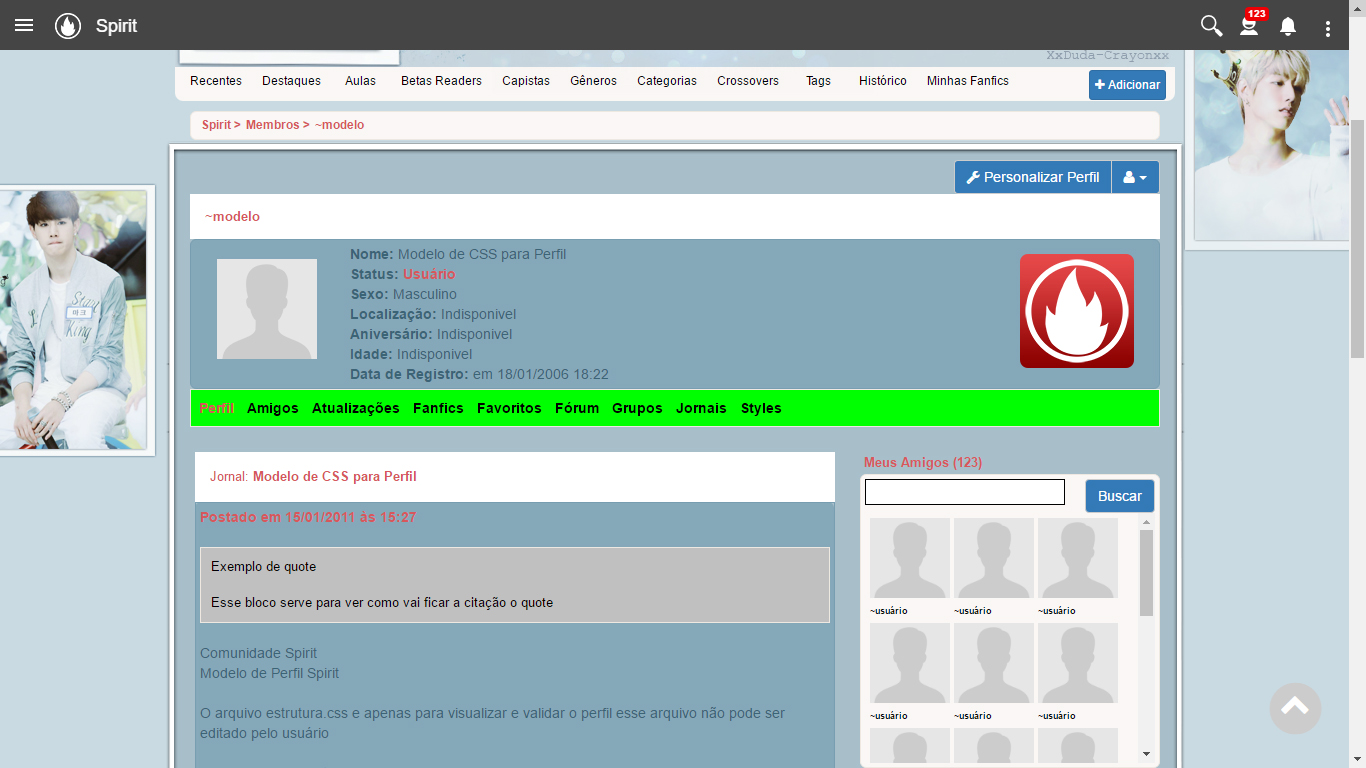Click the 'Exemplo de quote' text
The image size is (1366, 768).
click(x=263, y=566)
